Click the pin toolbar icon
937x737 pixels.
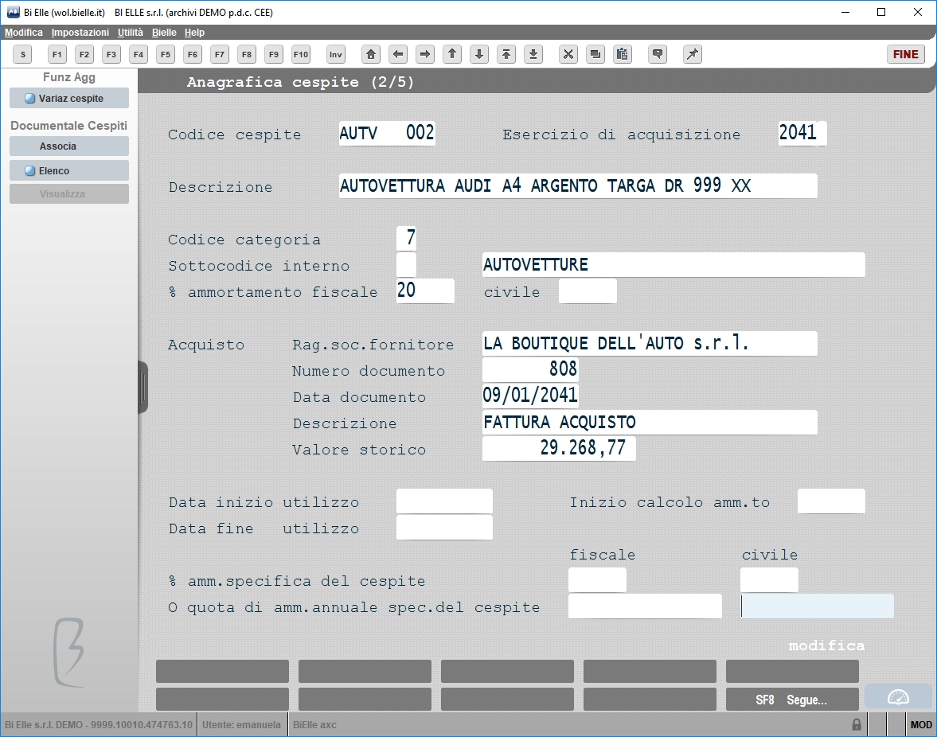tap(692, 54)
